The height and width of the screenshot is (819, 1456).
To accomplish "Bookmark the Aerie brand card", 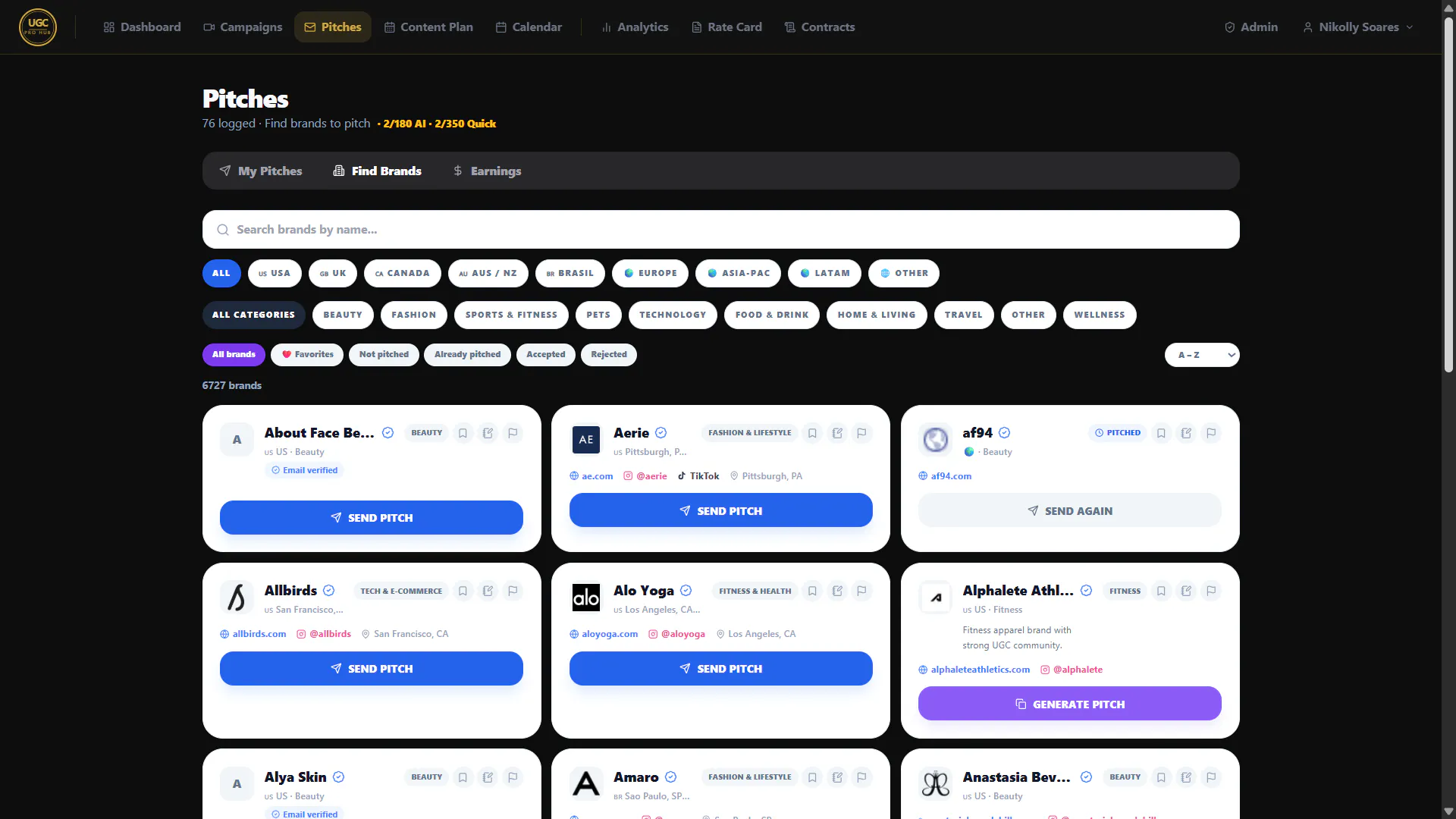I will pos(812,433).
